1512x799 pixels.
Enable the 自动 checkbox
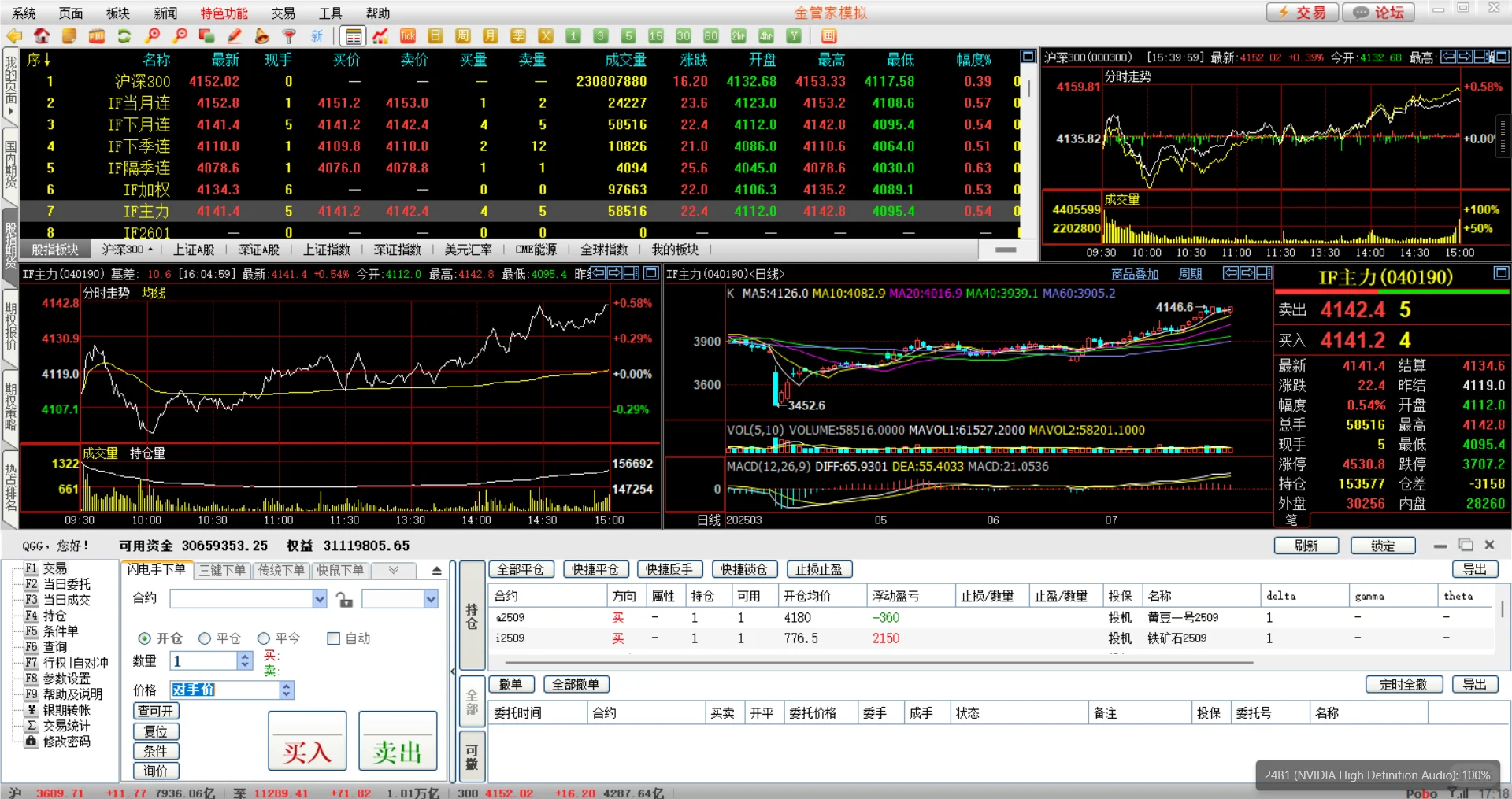333,638
